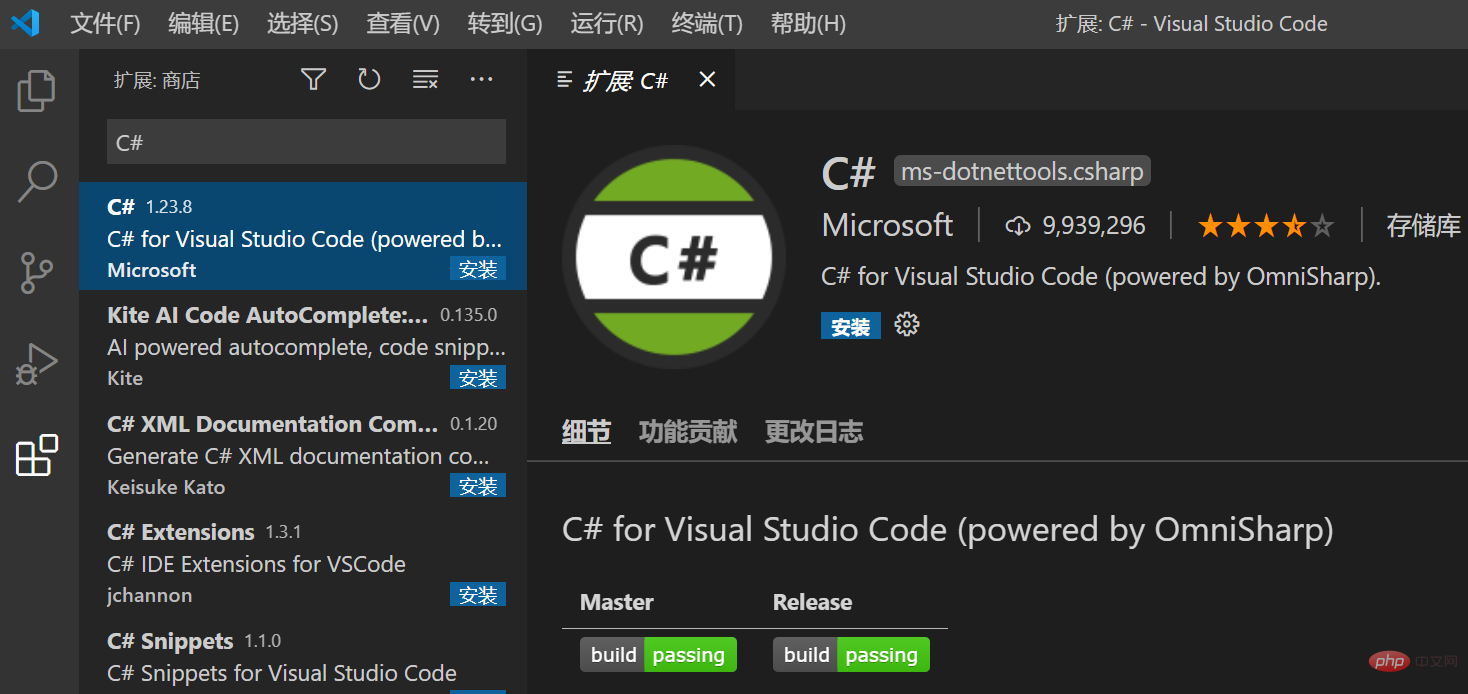Open the views and more actions menu
The height and width of the screenshot is (694, 1468).
click(x=481, y=78)
